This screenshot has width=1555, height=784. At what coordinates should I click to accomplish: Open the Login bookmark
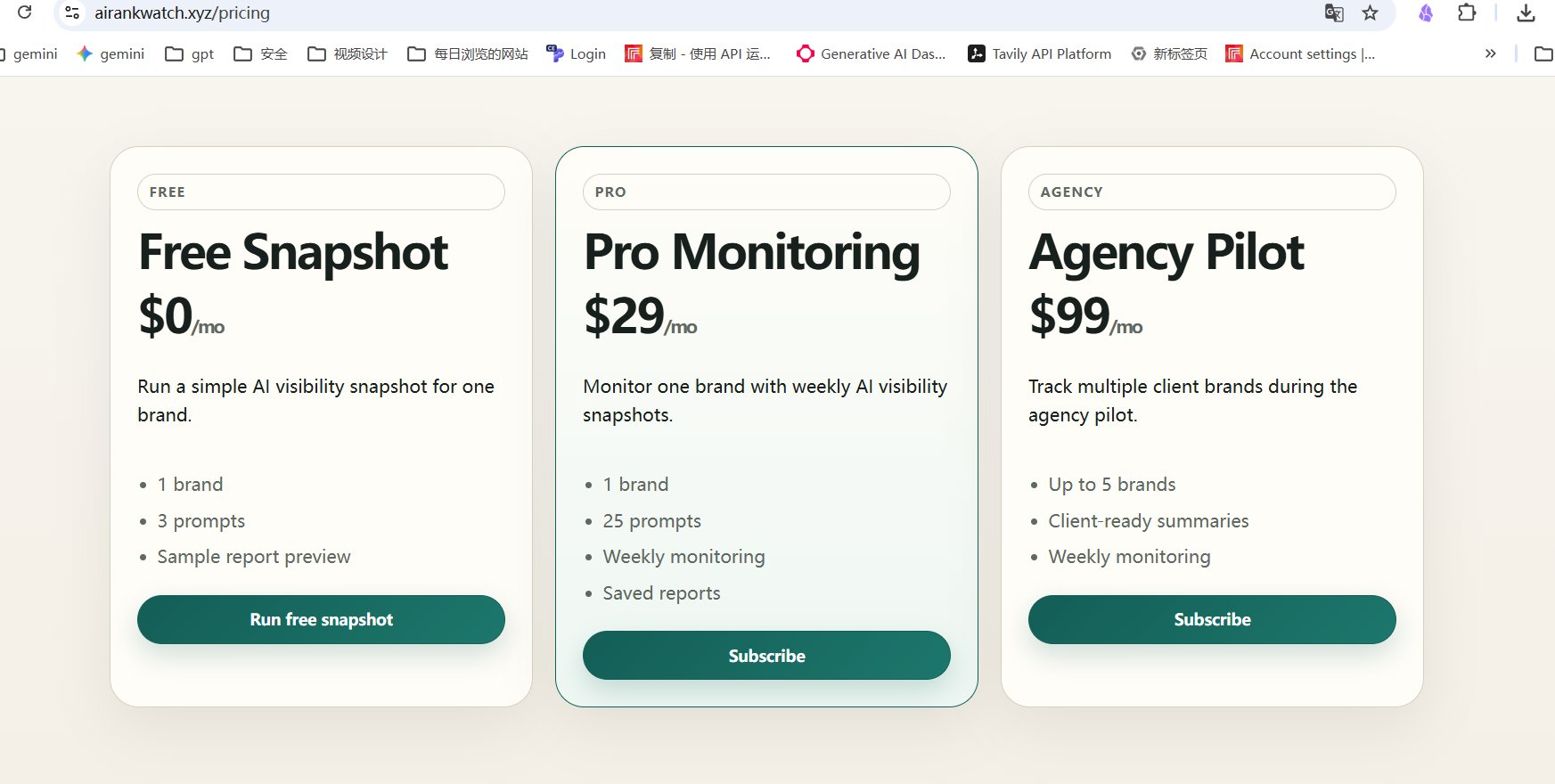click(576, 53)
